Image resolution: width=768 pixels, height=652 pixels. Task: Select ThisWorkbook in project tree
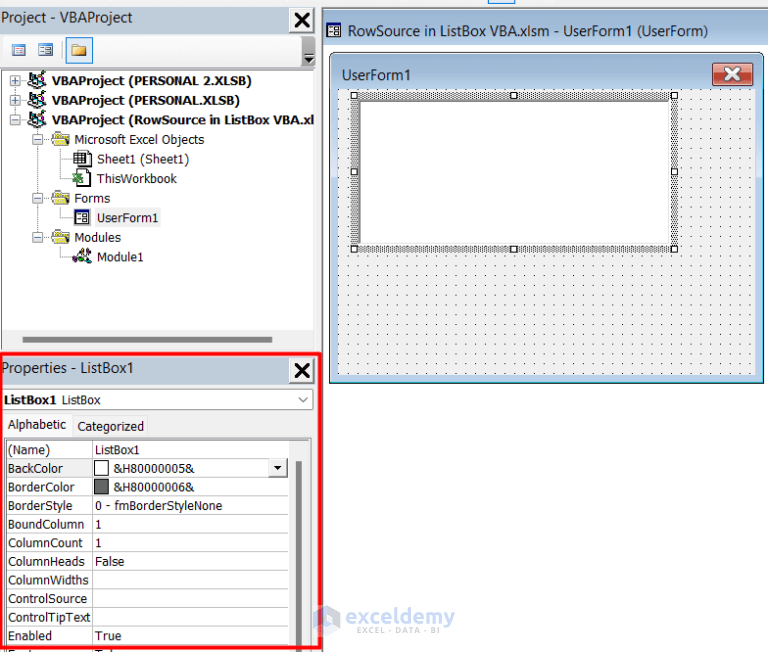tap(137, 179)
